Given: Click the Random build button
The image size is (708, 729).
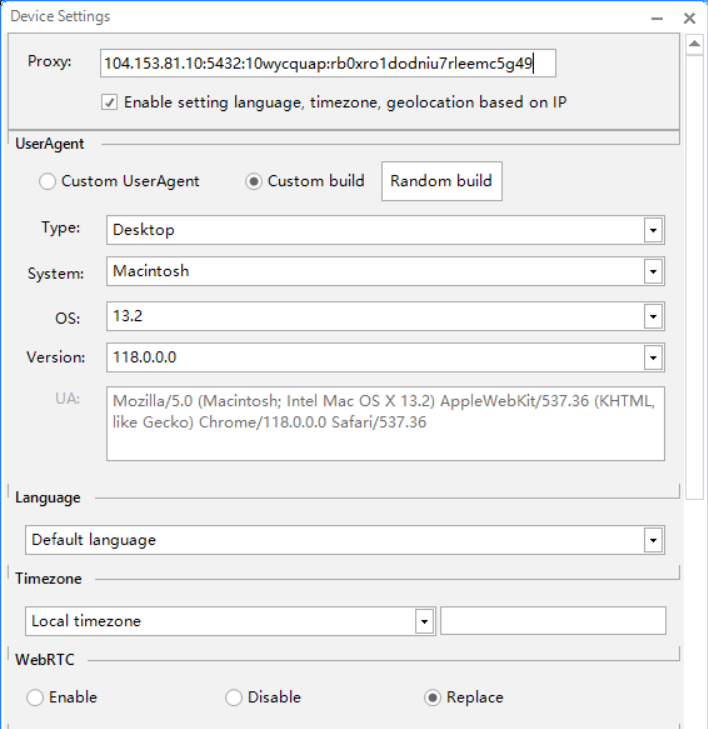Looking at the screenshot, I should [x=441, y=181].
